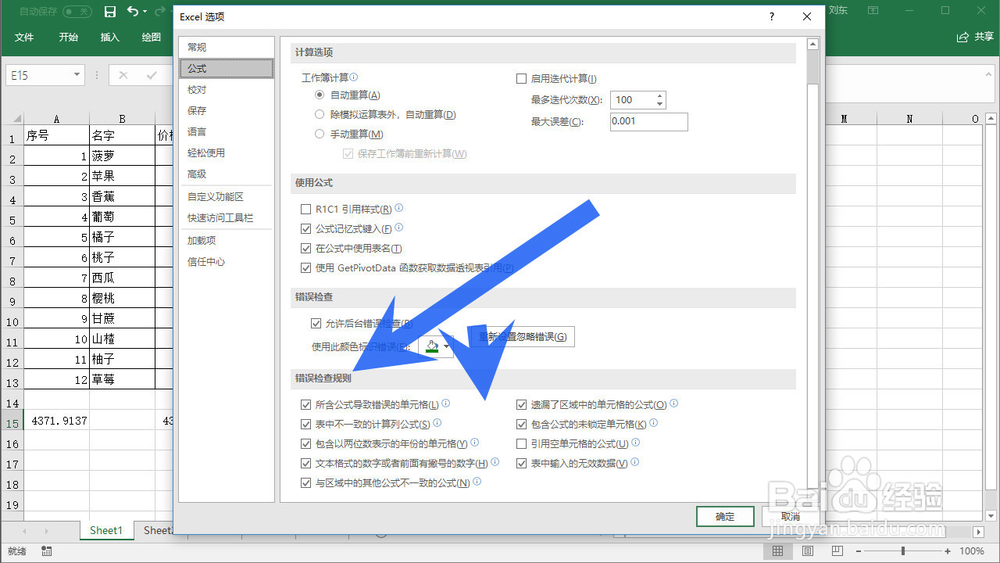The width and height of the screenshot is (1000, 563).
Task: Click 最多迭代次数 value field
Action: tap(633, 100)
